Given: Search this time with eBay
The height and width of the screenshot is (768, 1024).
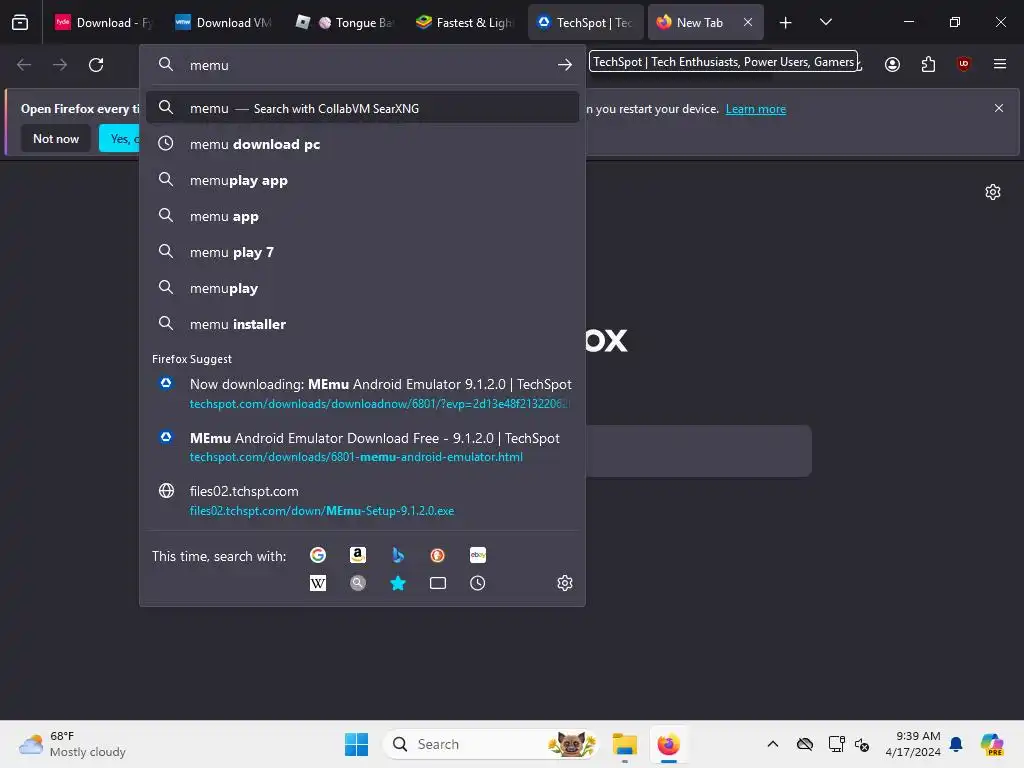Looking at the screenshot, I should pos(477,555).
